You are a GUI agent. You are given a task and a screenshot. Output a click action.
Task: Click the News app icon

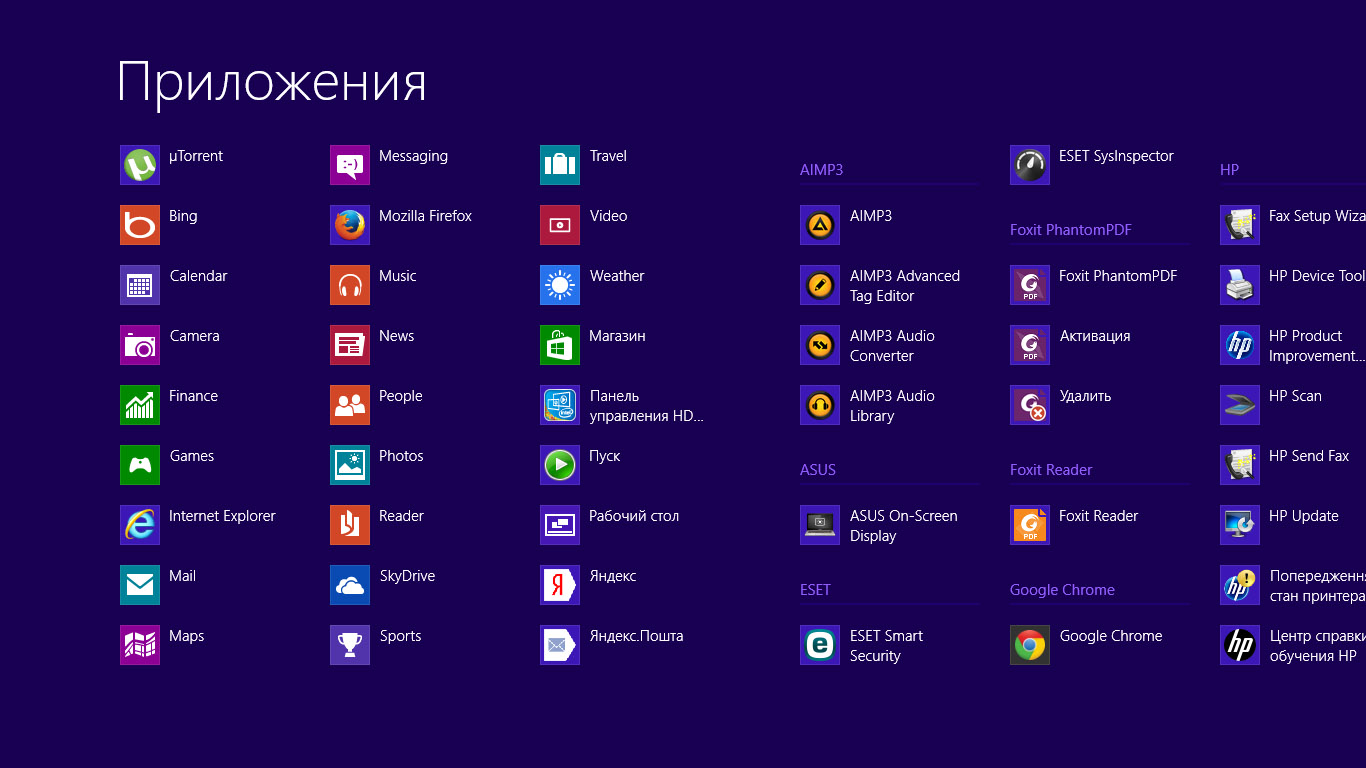[350, 345]
